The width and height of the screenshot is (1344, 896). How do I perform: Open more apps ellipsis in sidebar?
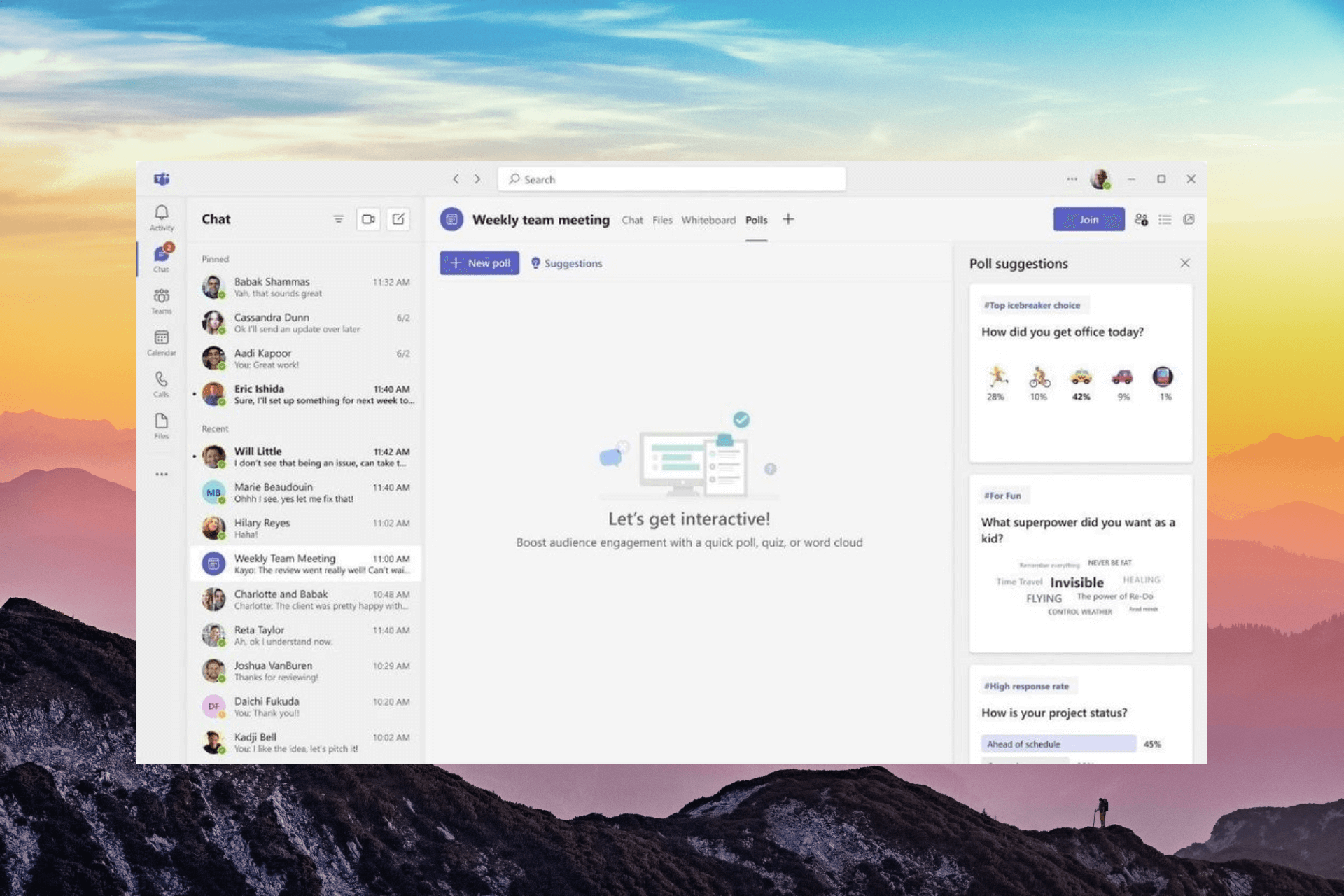click(162, 474)
